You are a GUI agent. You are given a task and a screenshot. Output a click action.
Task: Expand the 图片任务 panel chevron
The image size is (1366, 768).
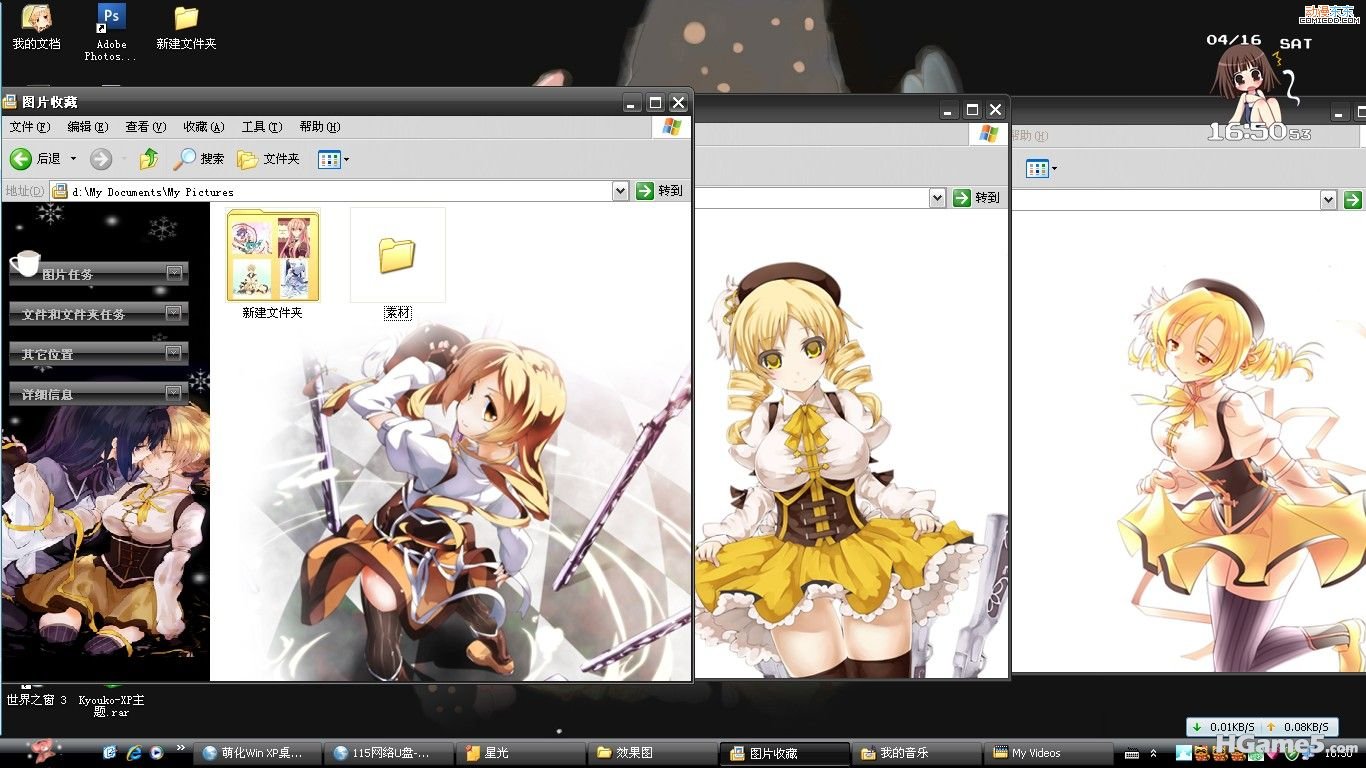coord(175,273)
